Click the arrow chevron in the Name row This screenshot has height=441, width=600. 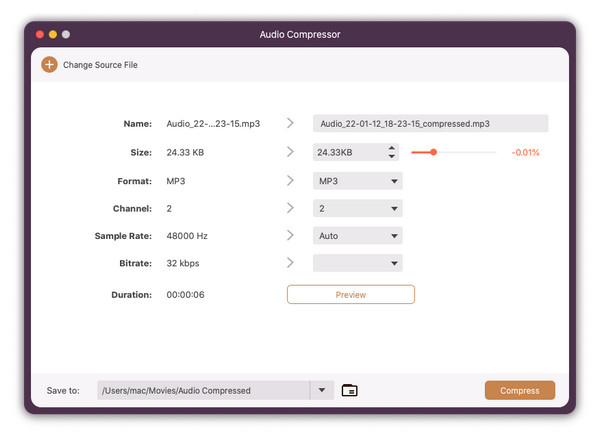click(290, 123)
